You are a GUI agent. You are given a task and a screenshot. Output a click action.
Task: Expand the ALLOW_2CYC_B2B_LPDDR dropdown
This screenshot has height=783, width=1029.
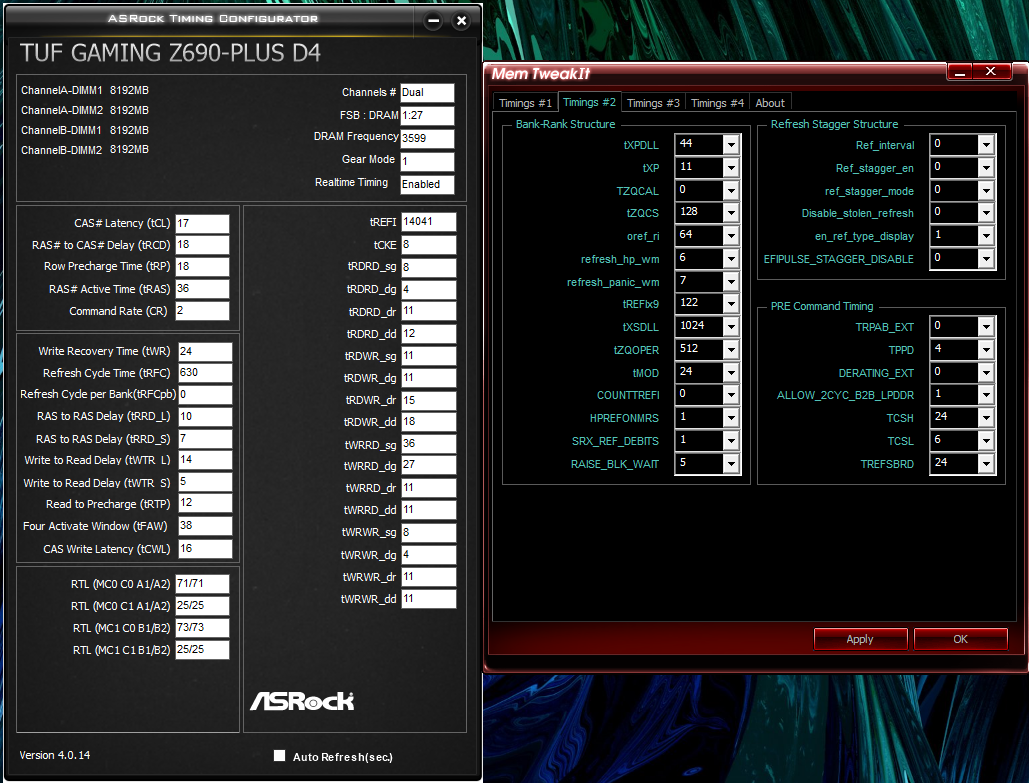[986, 395]
